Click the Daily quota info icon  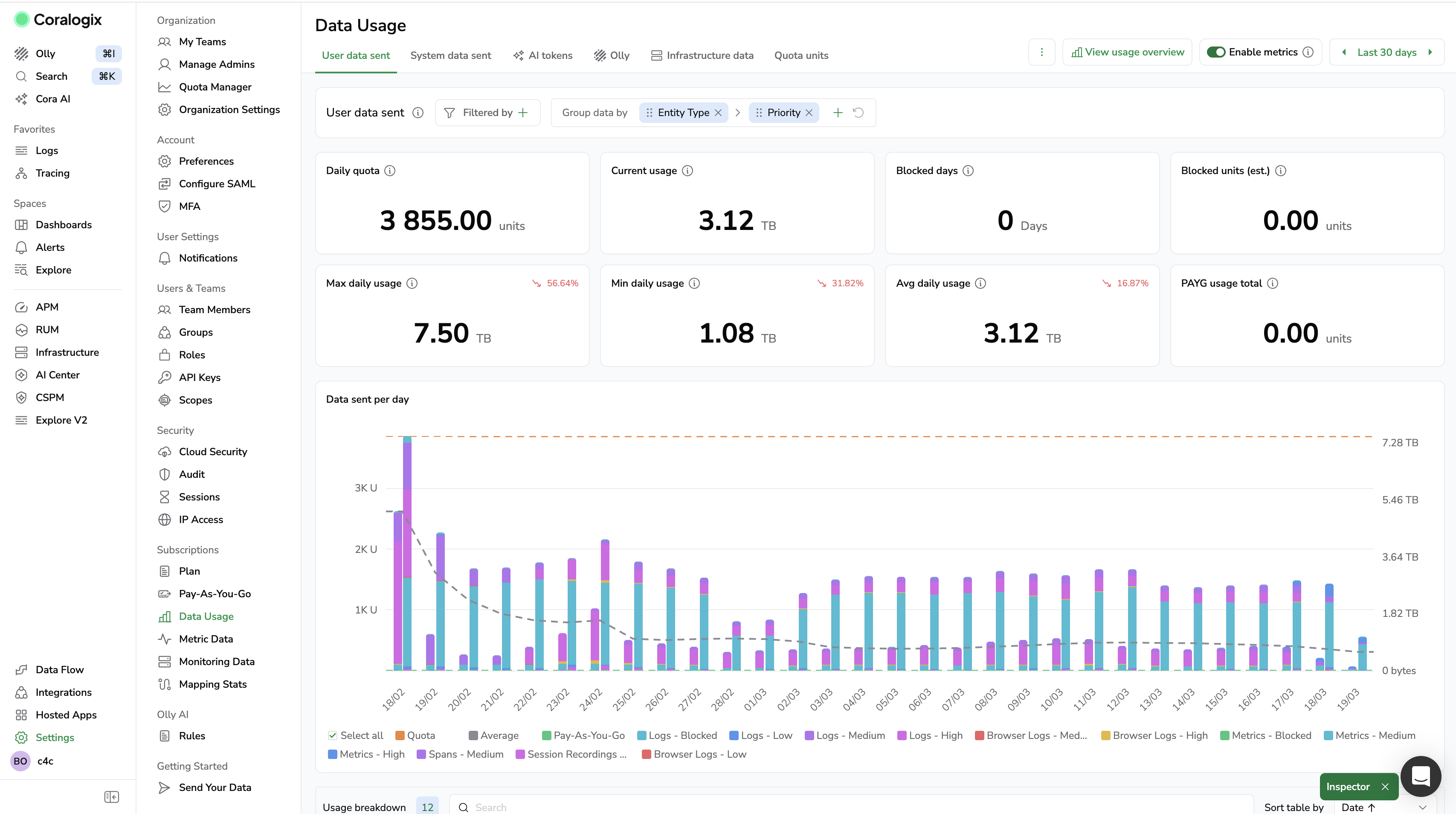tap(390, 171)
